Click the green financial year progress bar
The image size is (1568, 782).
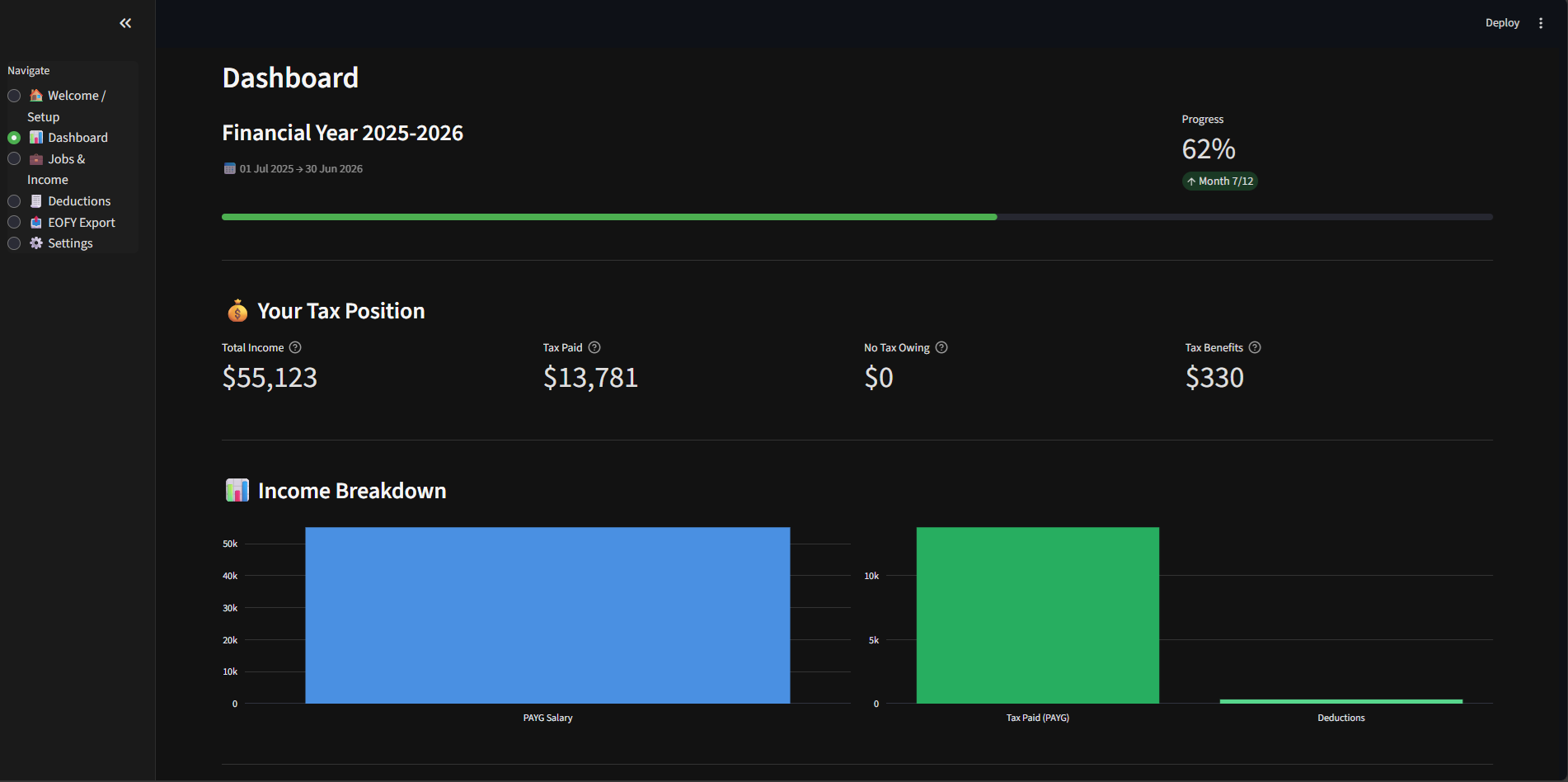click(609, 217)
